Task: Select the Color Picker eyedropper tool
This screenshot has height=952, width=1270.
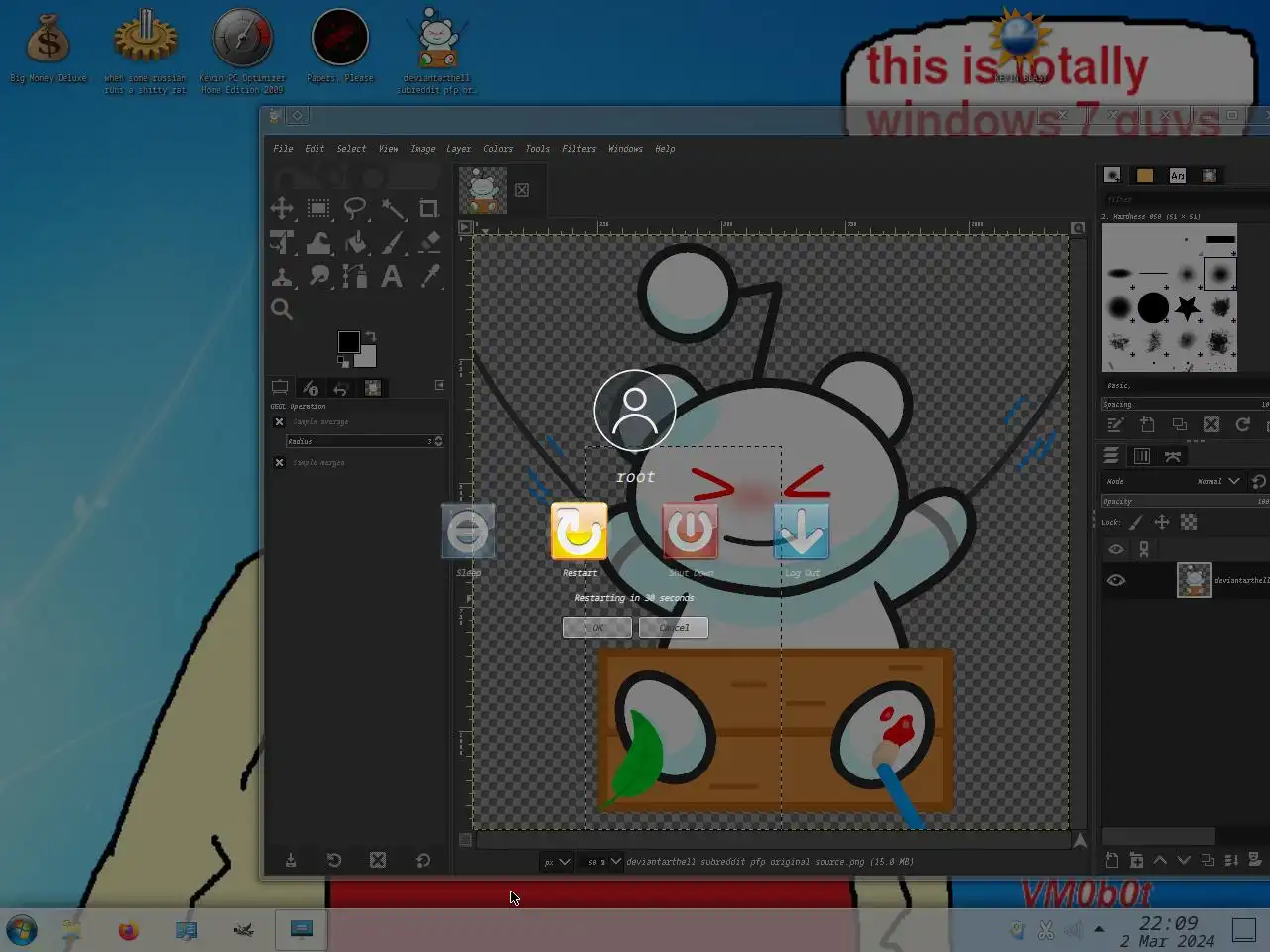Action: point(429,277)
